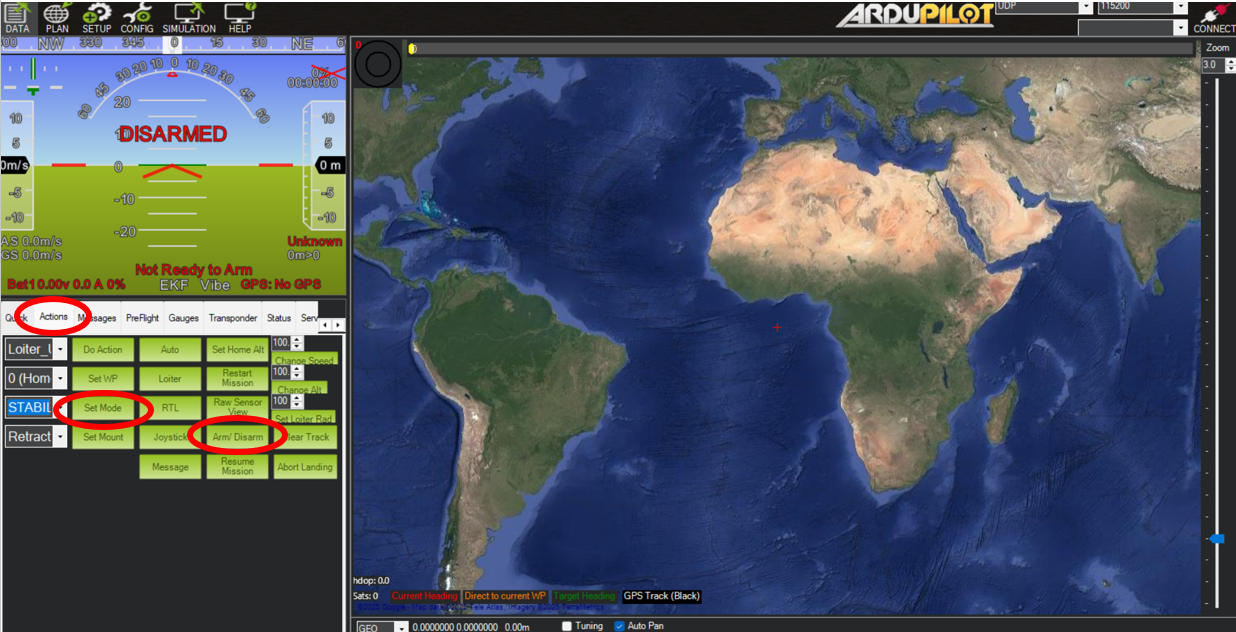Enable the Tuning checkbox

567,626
